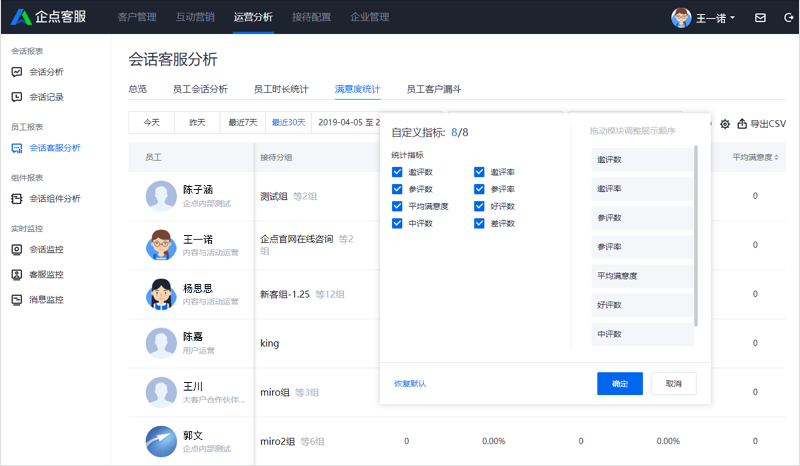This screenshot has width=800, height=466.
Task: Click the 员工 column header
Action: click(154, 157)
